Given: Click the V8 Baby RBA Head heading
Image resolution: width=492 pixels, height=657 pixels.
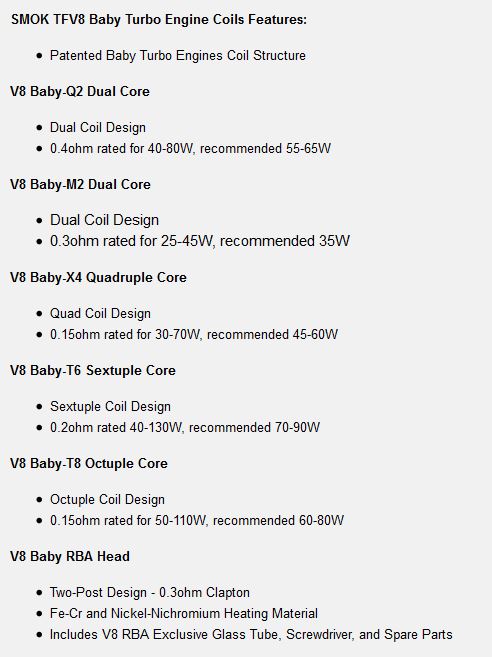Looking at the screenshot, I should pyautogui.click(x=70, y=557).
